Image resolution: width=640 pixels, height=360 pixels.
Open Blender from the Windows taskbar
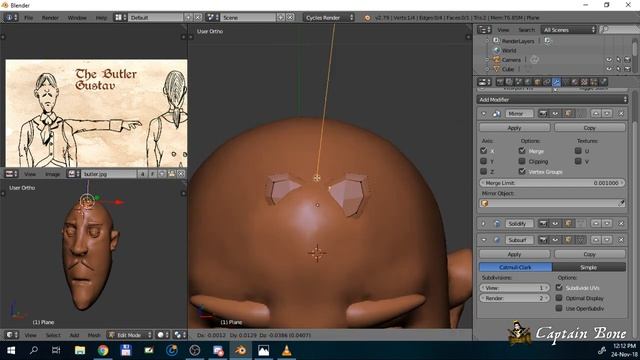click(x=241, y=351)
